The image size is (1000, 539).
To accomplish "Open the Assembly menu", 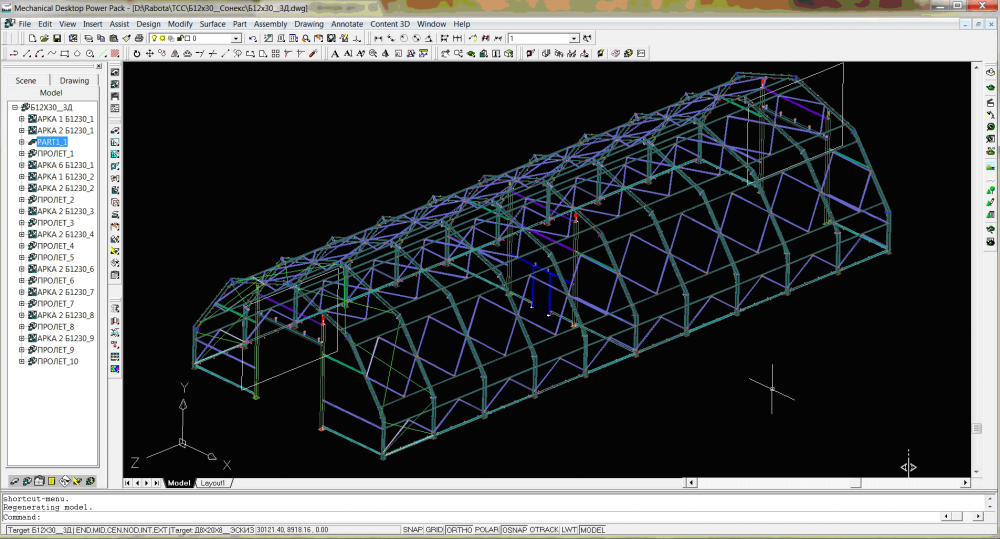I will 270,23.
